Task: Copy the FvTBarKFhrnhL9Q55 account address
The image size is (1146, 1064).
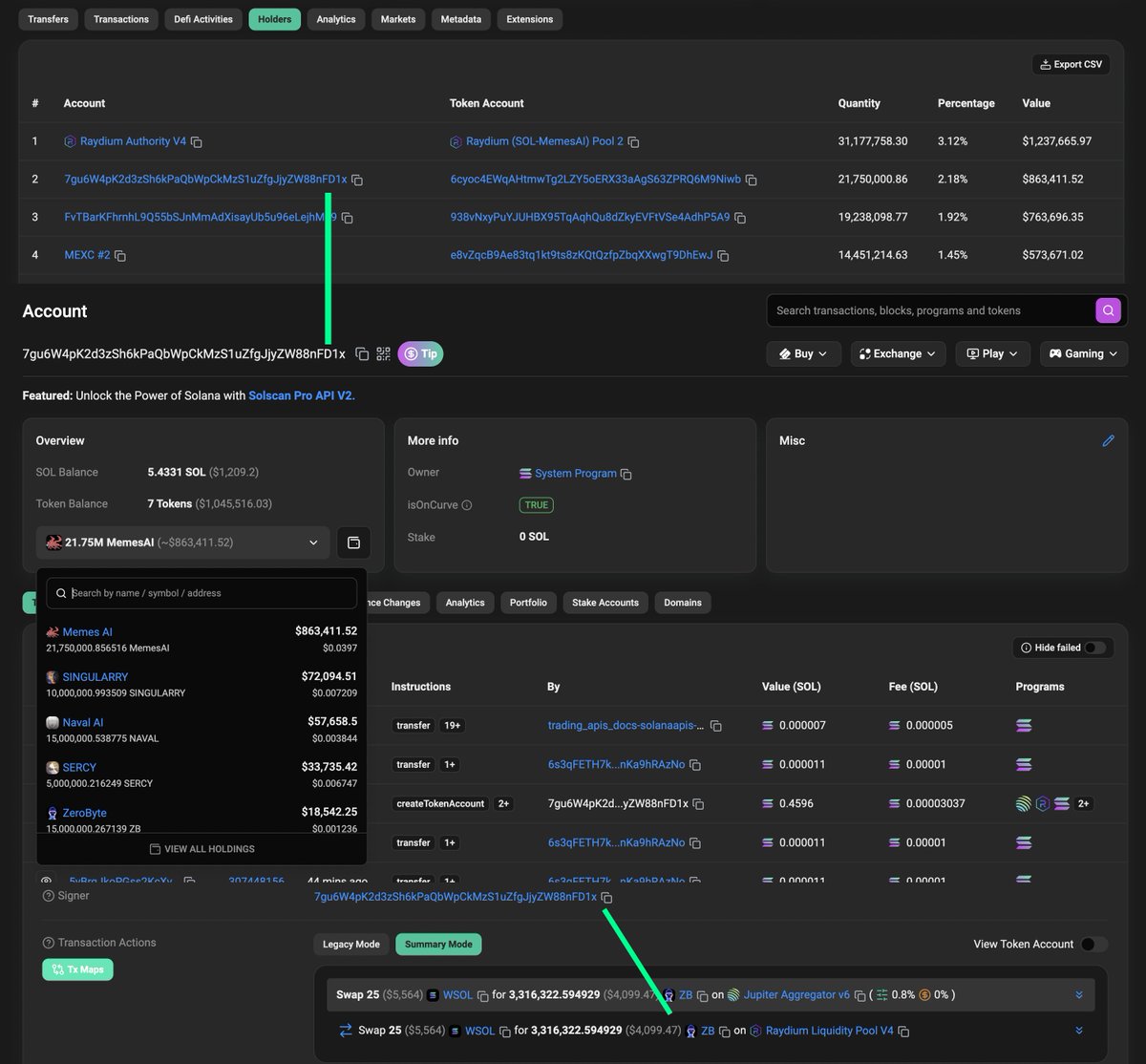Action: (348, 218)
